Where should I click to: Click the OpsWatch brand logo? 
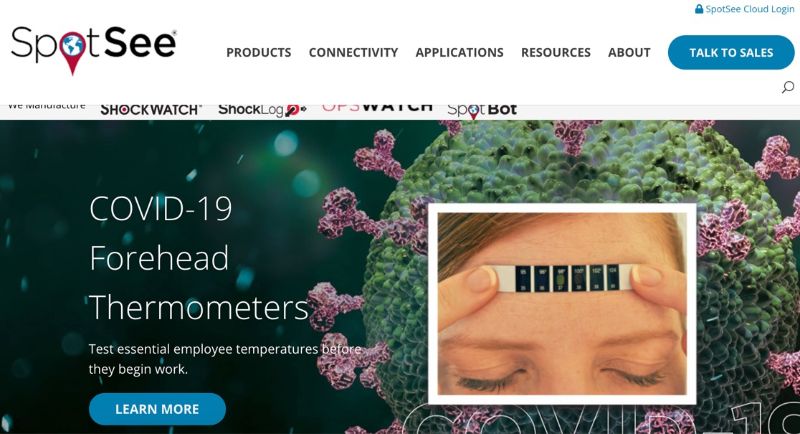pos(377,108)
